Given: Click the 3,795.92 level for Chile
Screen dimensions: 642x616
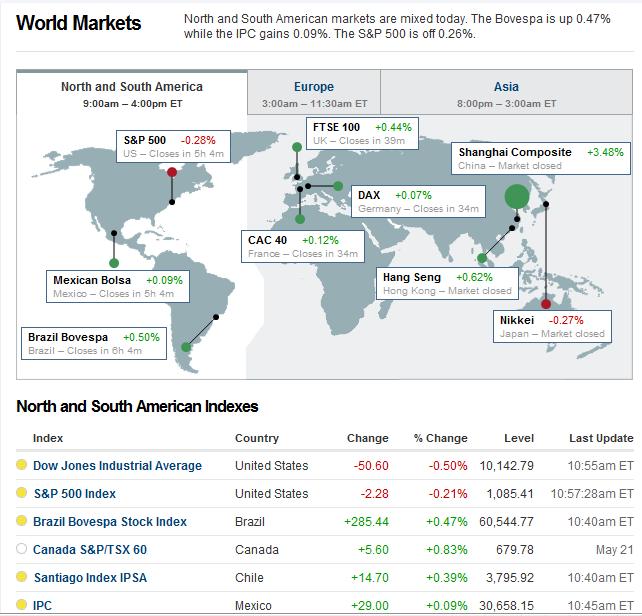Looking at the screenshot, I should (x=510, y=578).
